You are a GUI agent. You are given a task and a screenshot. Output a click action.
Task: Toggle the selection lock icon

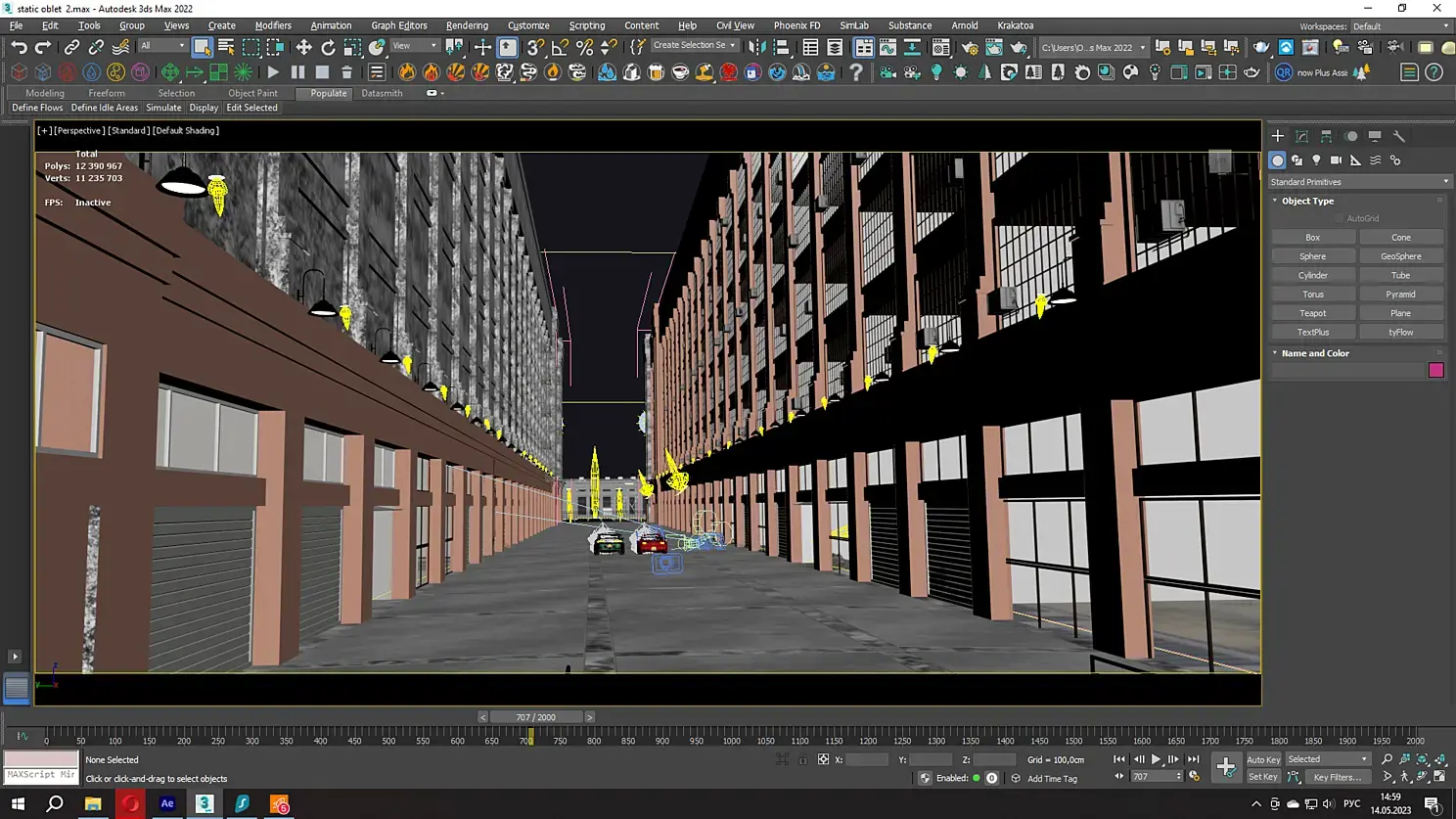pos(802,759)
